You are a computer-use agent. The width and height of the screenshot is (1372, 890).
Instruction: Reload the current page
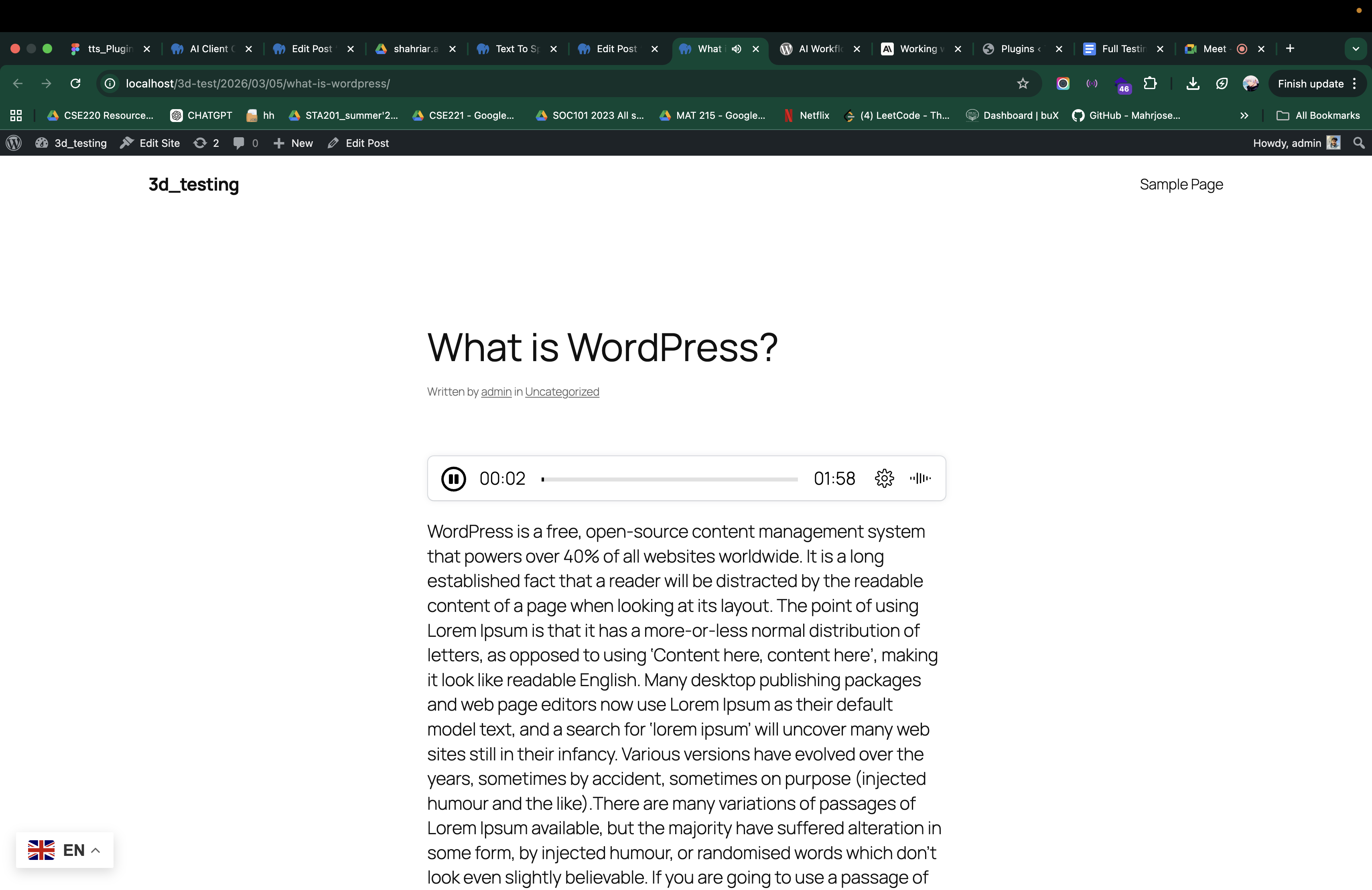tap(75, 83)
